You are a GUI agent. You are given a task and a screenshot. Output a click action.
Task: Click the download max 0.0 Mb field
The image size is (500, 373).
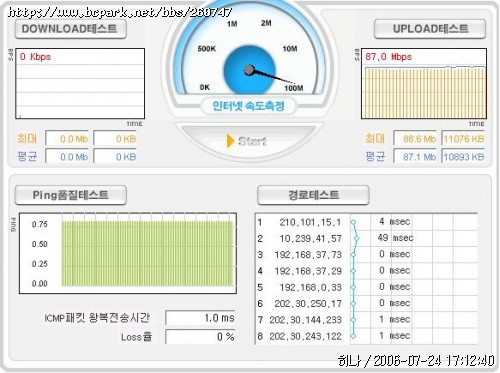pyautogui.click(x=67, y=139)
